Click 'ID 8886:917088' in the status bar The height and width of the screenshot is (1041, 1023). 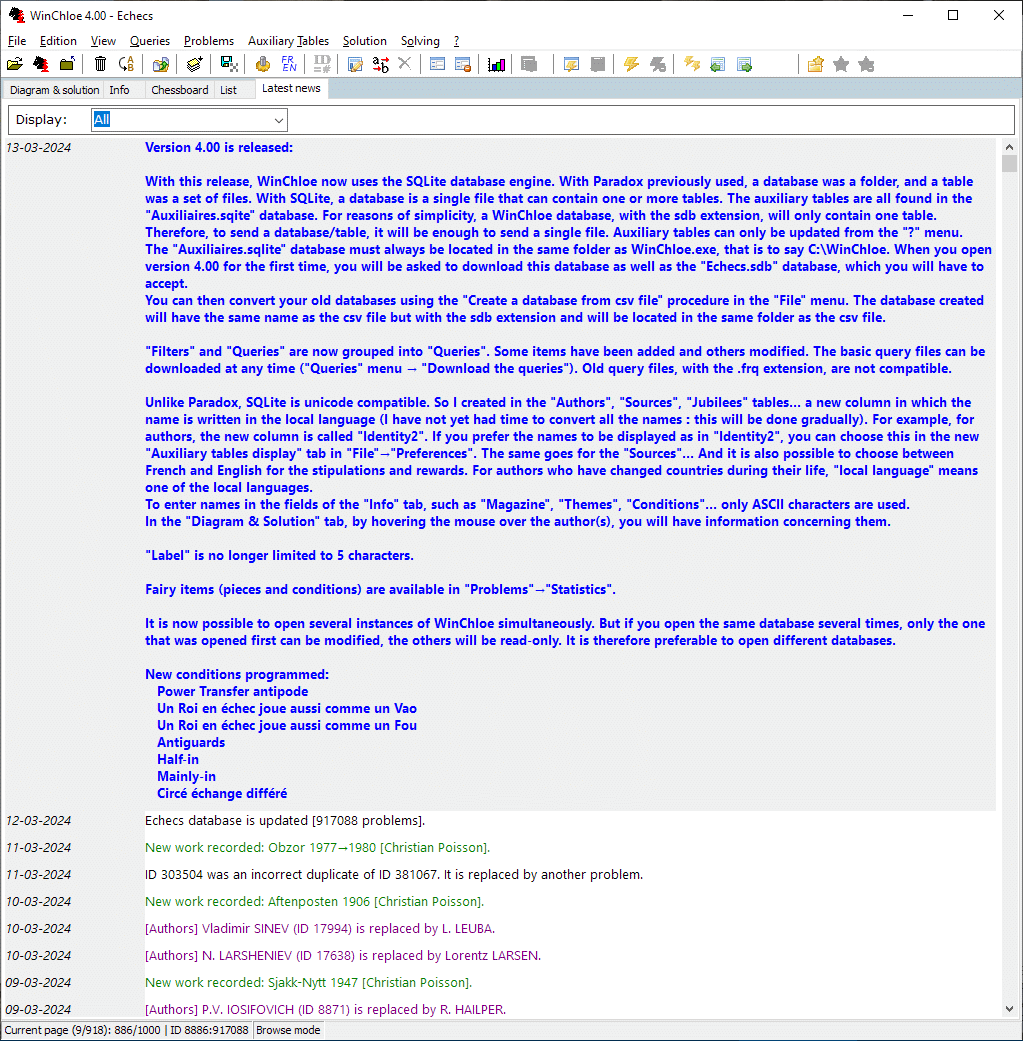[209, 1030]
